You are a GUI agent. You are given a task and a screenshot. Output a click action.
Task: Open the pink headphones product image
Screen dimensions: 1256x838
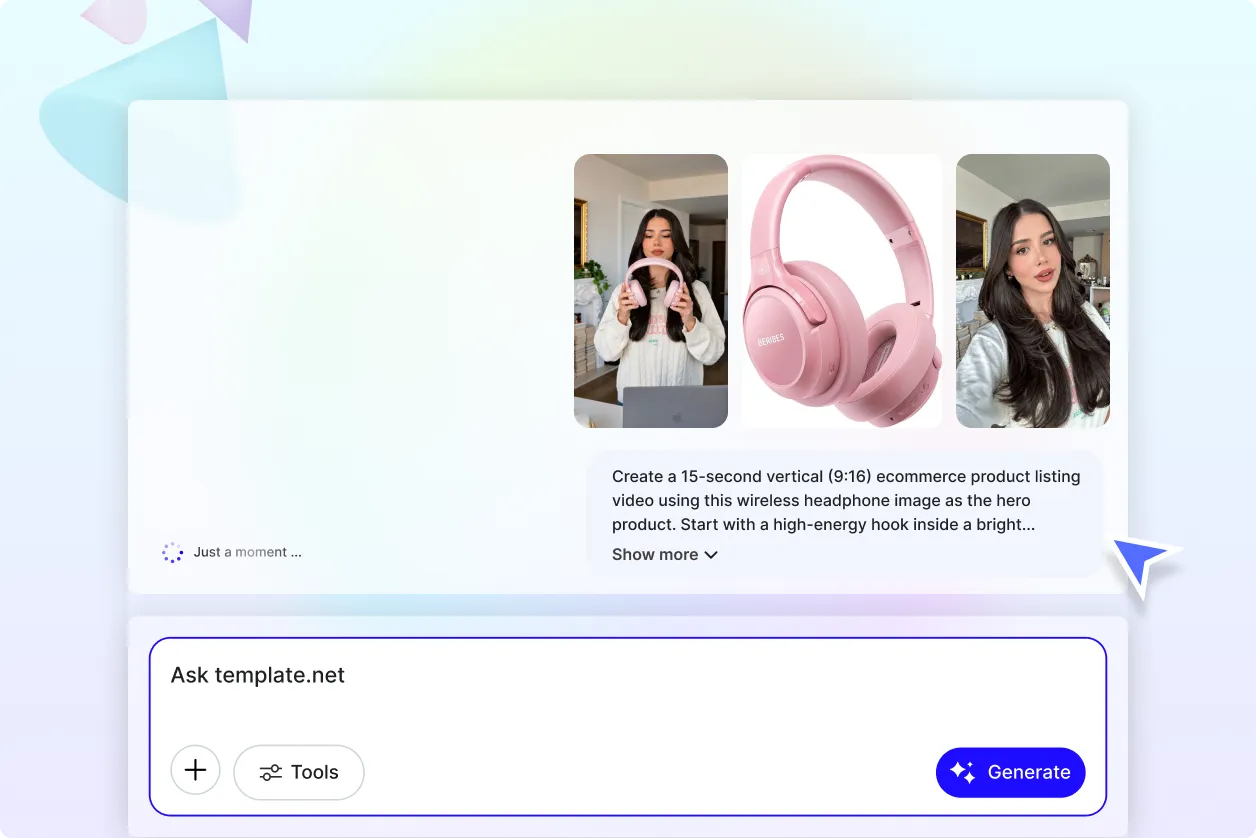click(842, 291)
